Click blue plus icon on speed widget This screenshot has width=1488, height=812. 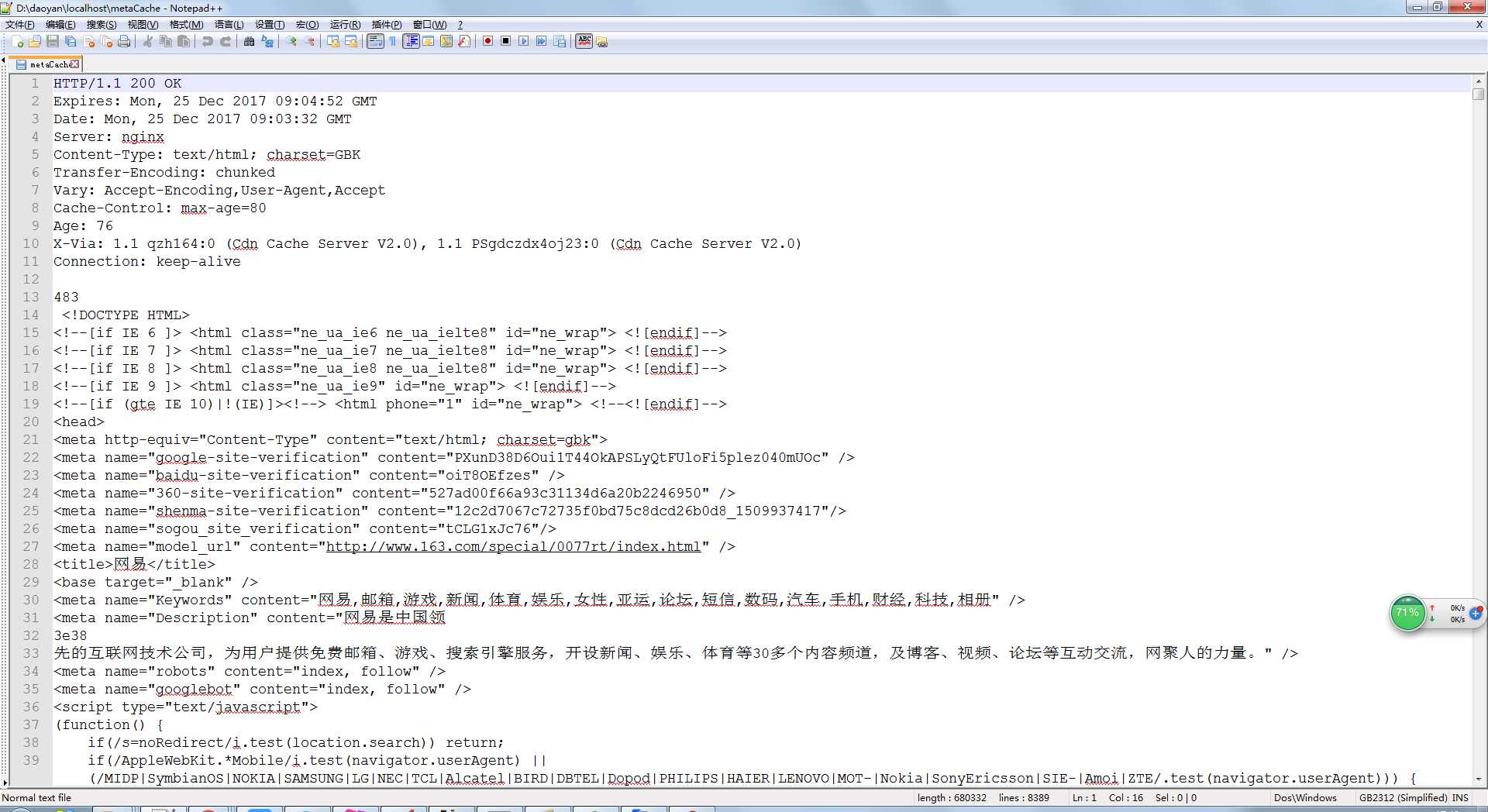click(x=1476, y=613)
